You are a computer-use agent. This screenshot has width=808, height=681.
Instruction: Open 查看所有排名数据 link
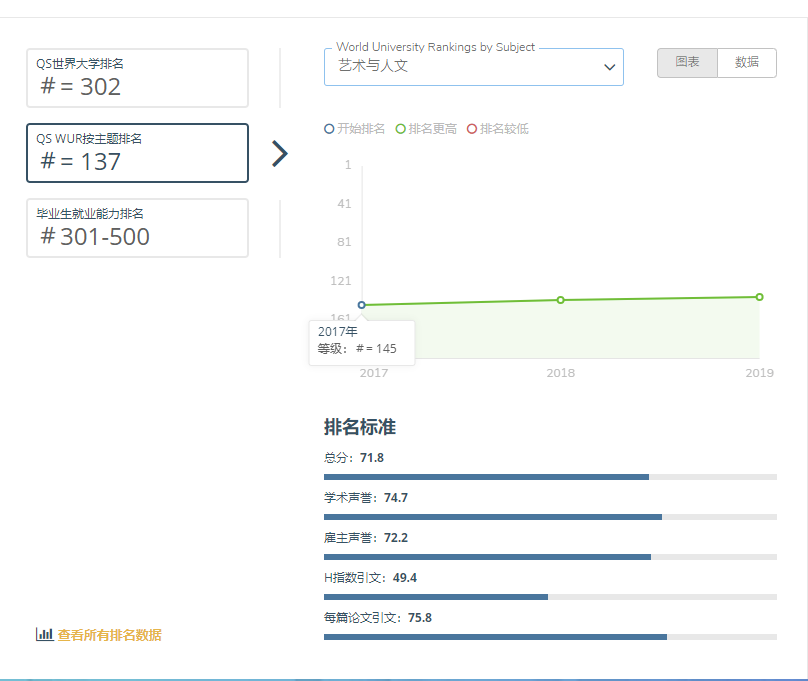tap(109, 635)
